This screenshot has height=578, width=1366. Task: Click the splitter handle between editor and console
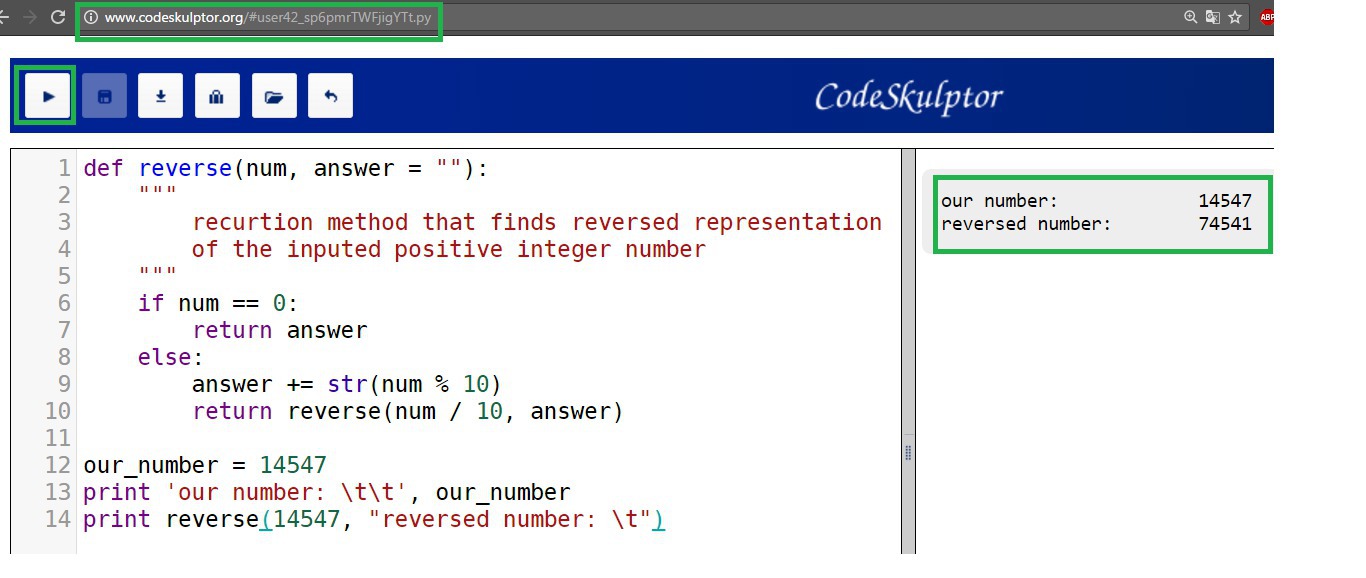[908, 452]
